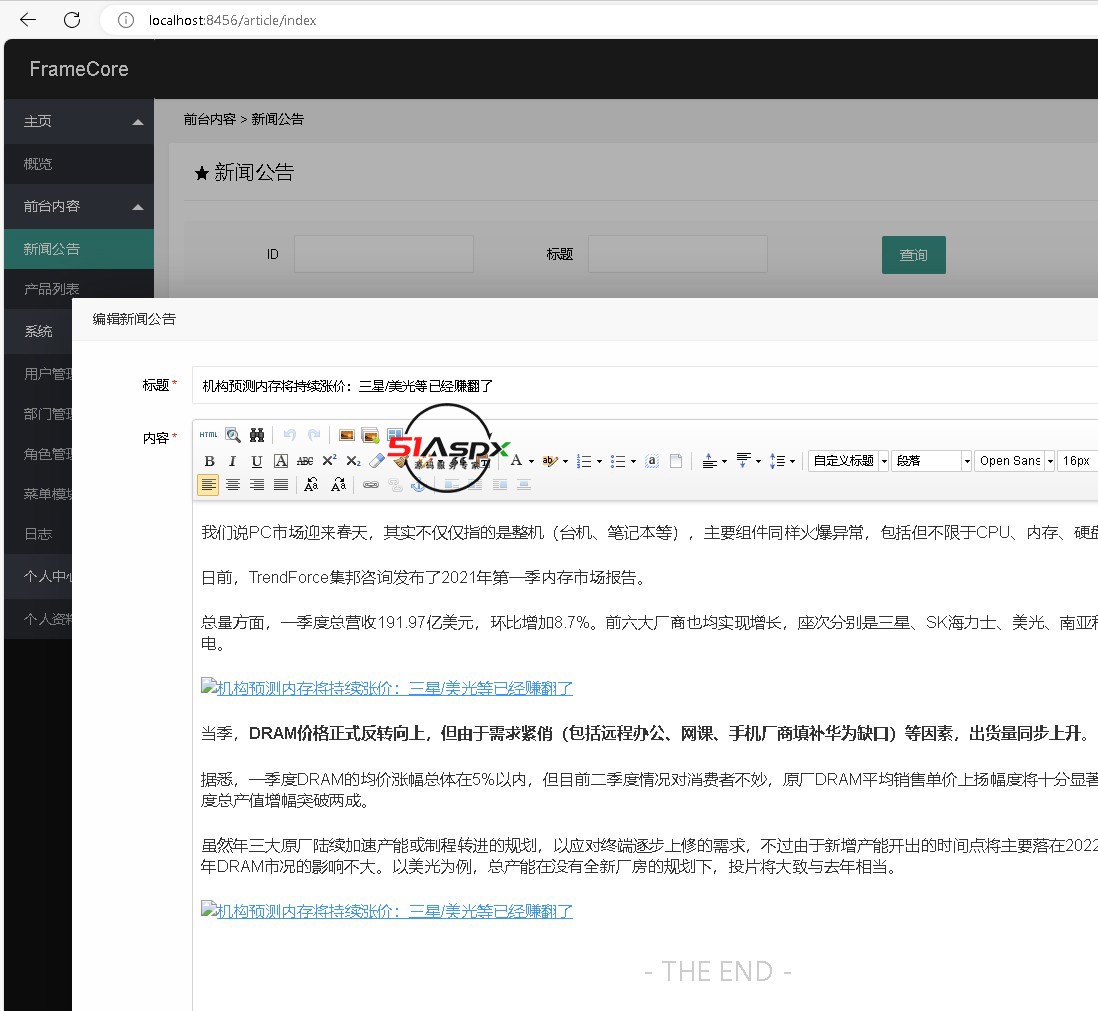Click the 标题 search input field

point(678,253)
